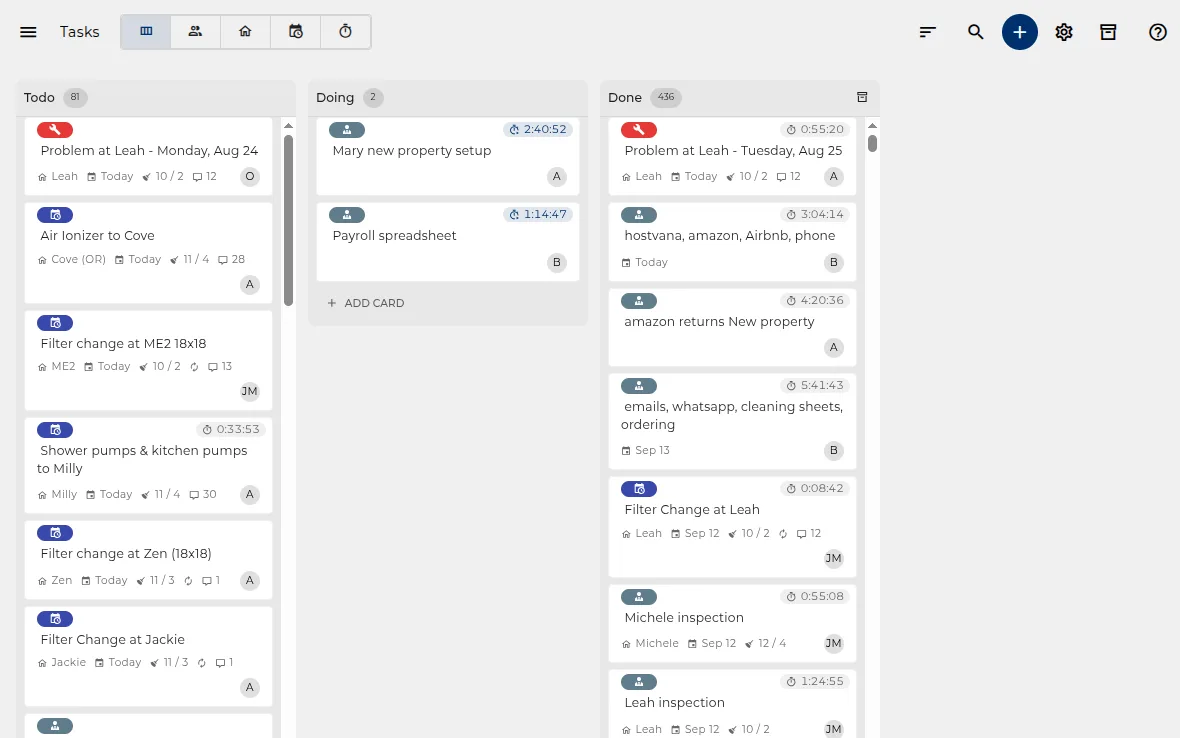Open the sort and filter options
The height and width of the screenshot is (738, 1180).
[928, 32]
